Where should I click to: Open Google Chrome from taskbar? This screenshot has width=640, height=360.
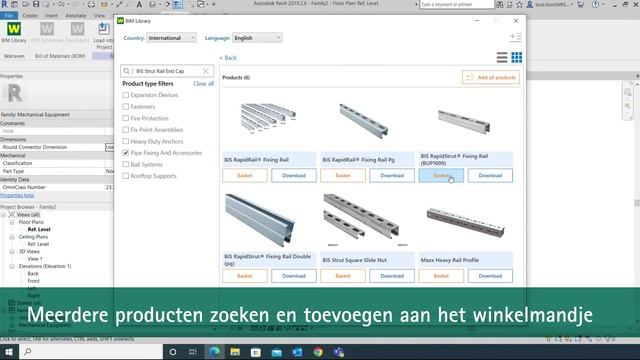tap(318, 352)
